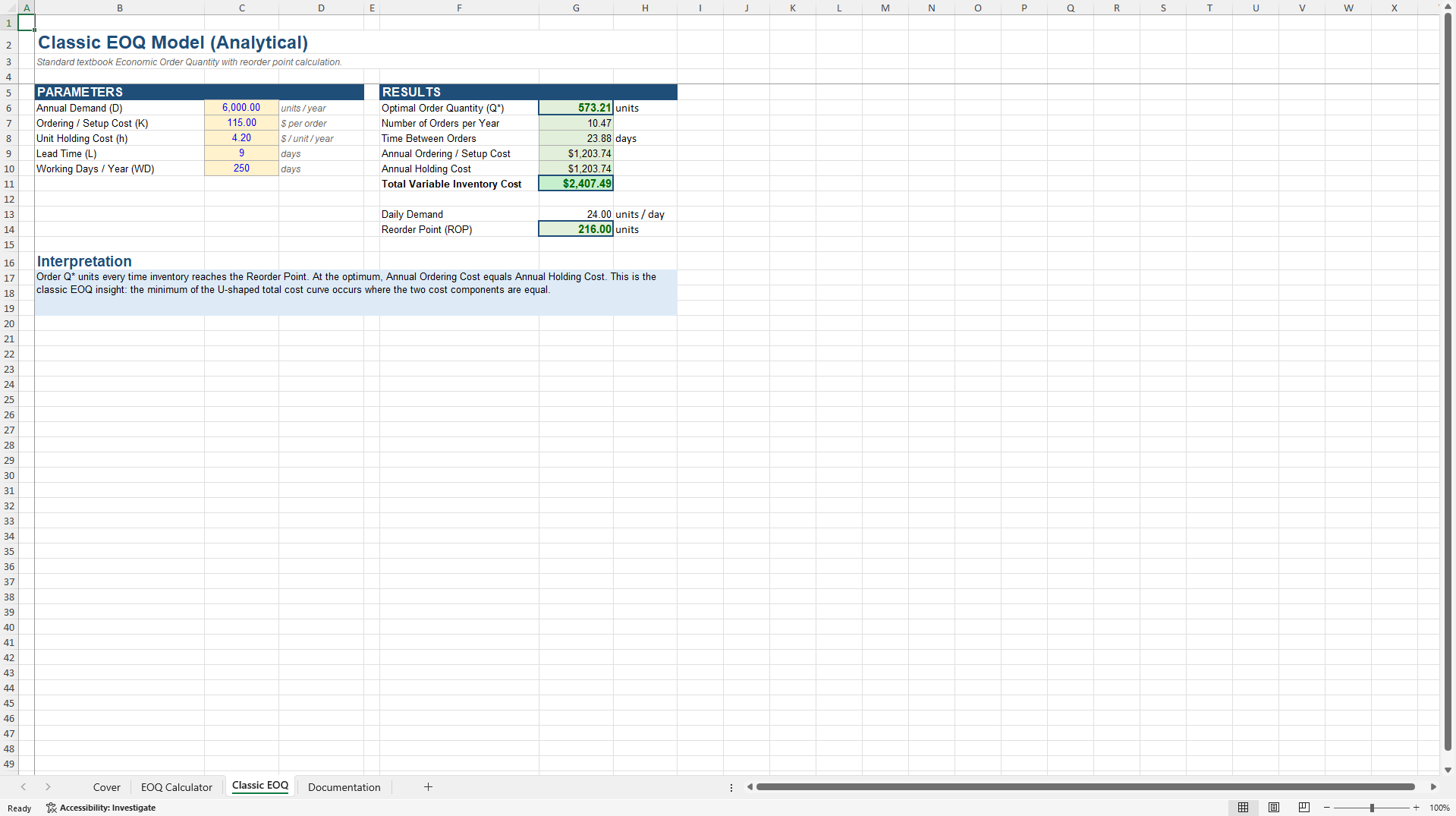Open the Documentation sheet tab
The height and width of the screenshot is (816, 1456).
(x=344, y=787)
